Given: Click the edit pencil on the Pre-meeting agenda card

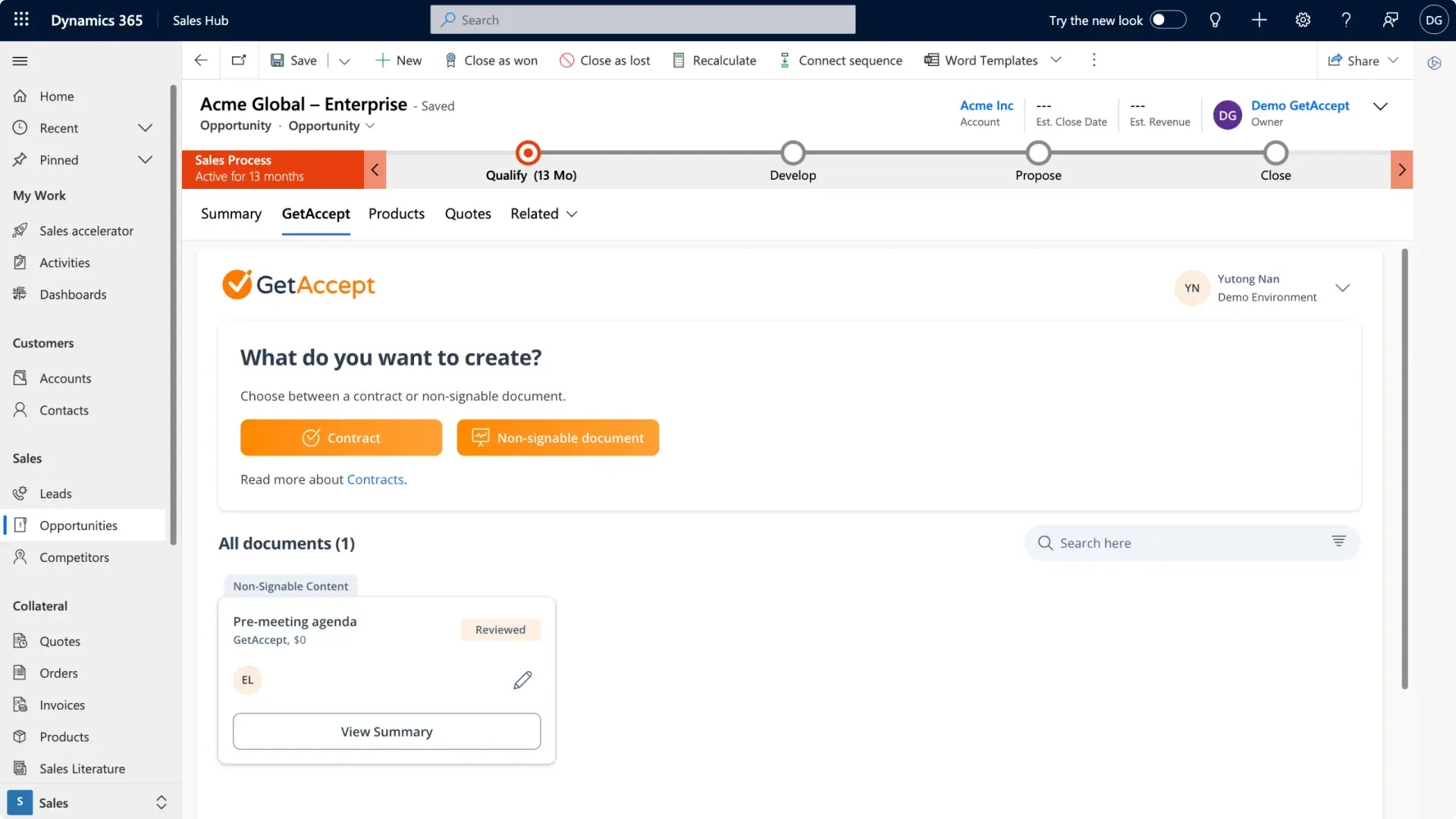Looking at the screenshot, I should (x=522, y=679).
